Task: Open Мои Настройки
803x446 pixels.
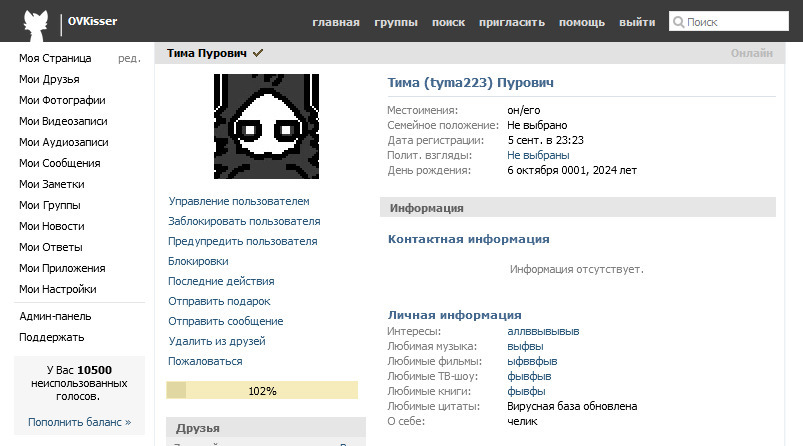Action: [x=58, y=289]
